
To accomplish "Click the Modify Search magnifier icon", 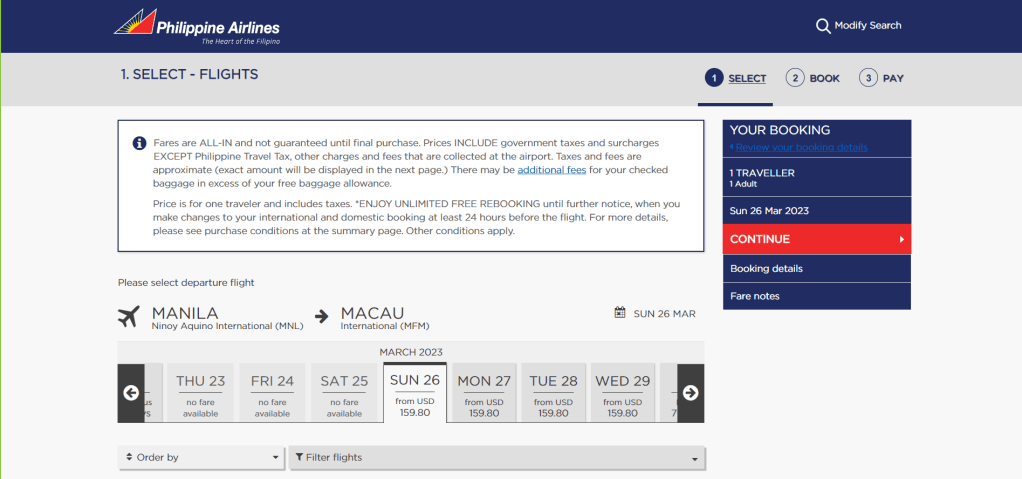I will [x=823, y=26].
